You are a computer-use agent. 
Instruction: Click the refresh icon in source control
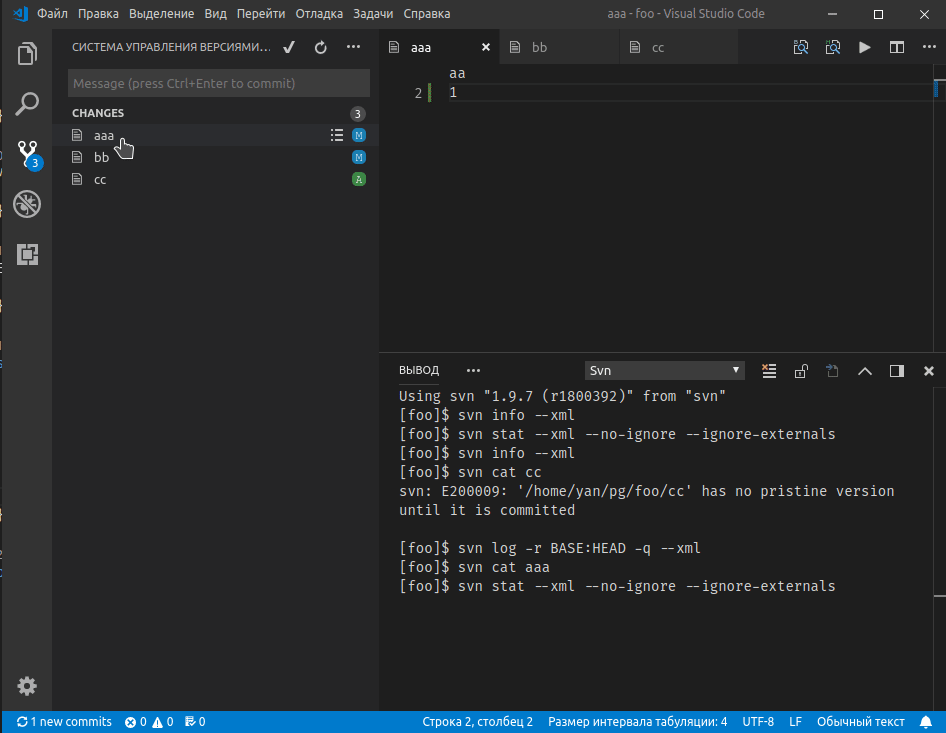[x=321, y=47]
